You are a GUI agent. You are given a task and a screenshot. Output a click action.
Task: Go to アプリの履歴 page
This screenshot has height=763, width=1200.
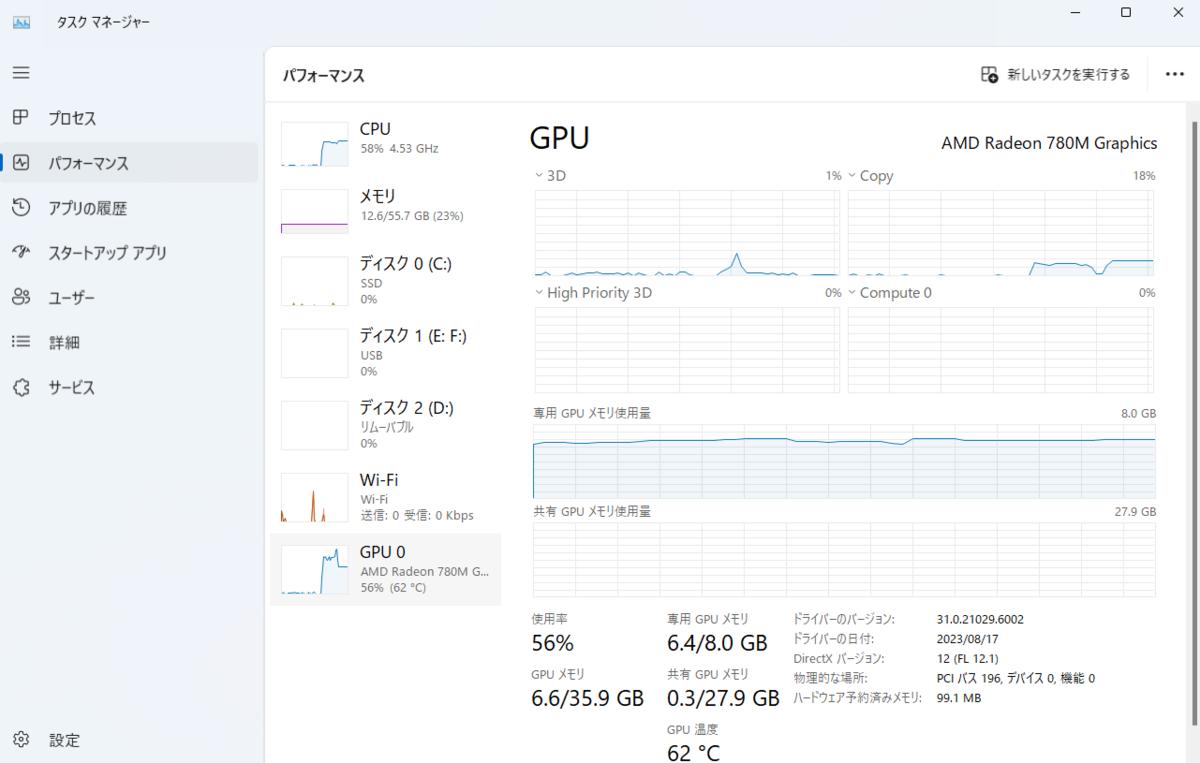click(x=129, y=208)
